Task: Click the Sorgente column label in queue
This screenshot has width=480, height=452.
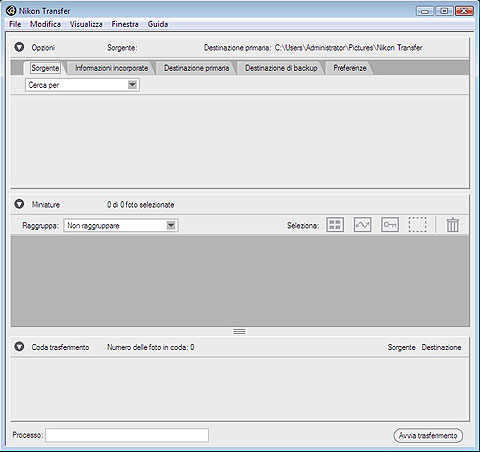Action: click(401, 347)
